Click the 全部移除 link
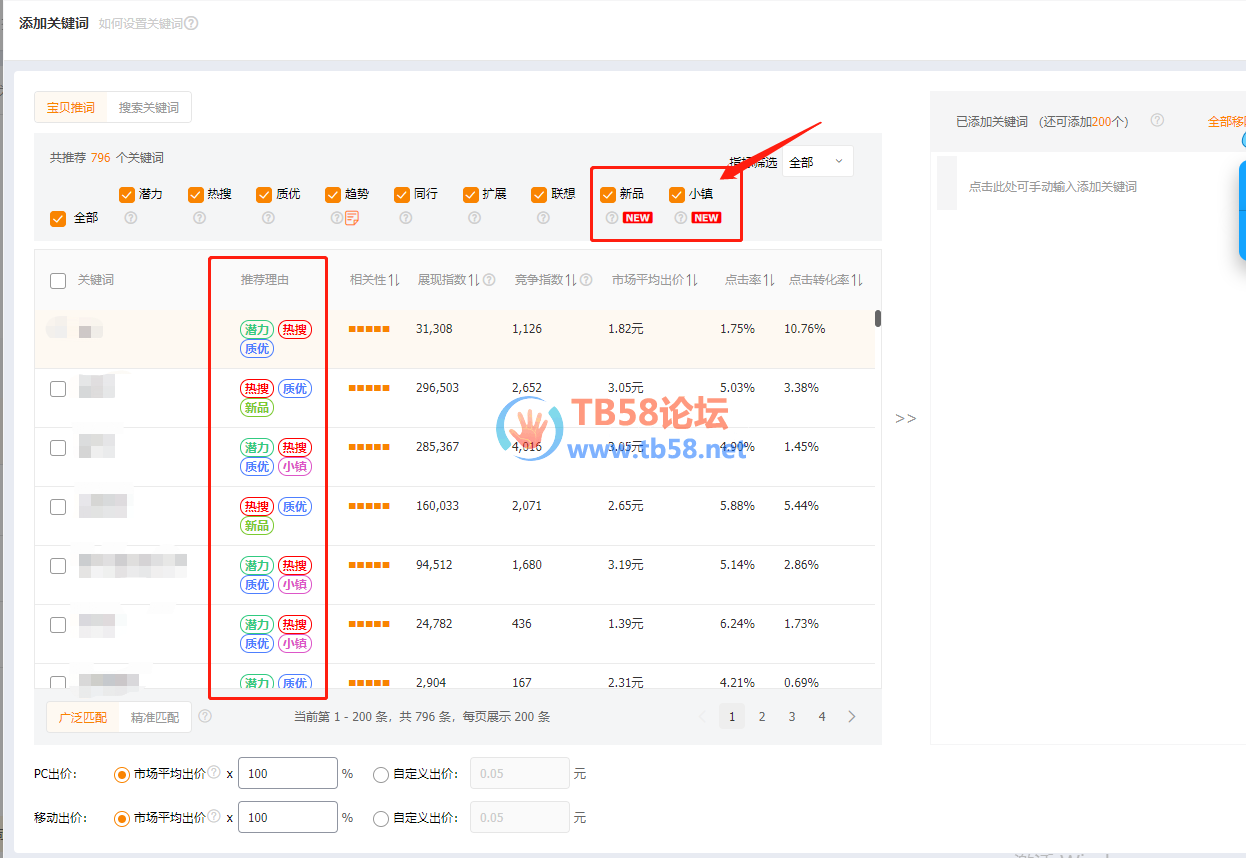1246x858 pixels. (1226, 121)
